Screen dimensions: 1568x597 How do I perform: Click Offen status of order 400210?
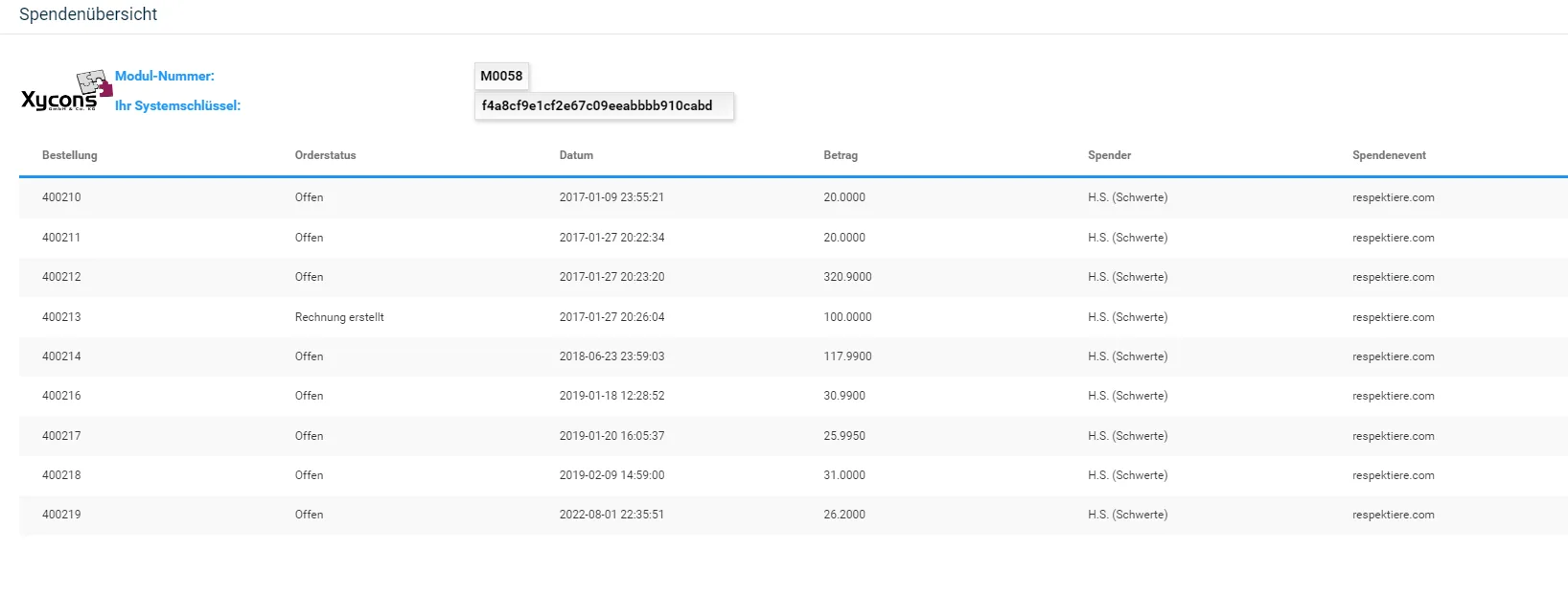pyautogui.click(x=309, y=197)
